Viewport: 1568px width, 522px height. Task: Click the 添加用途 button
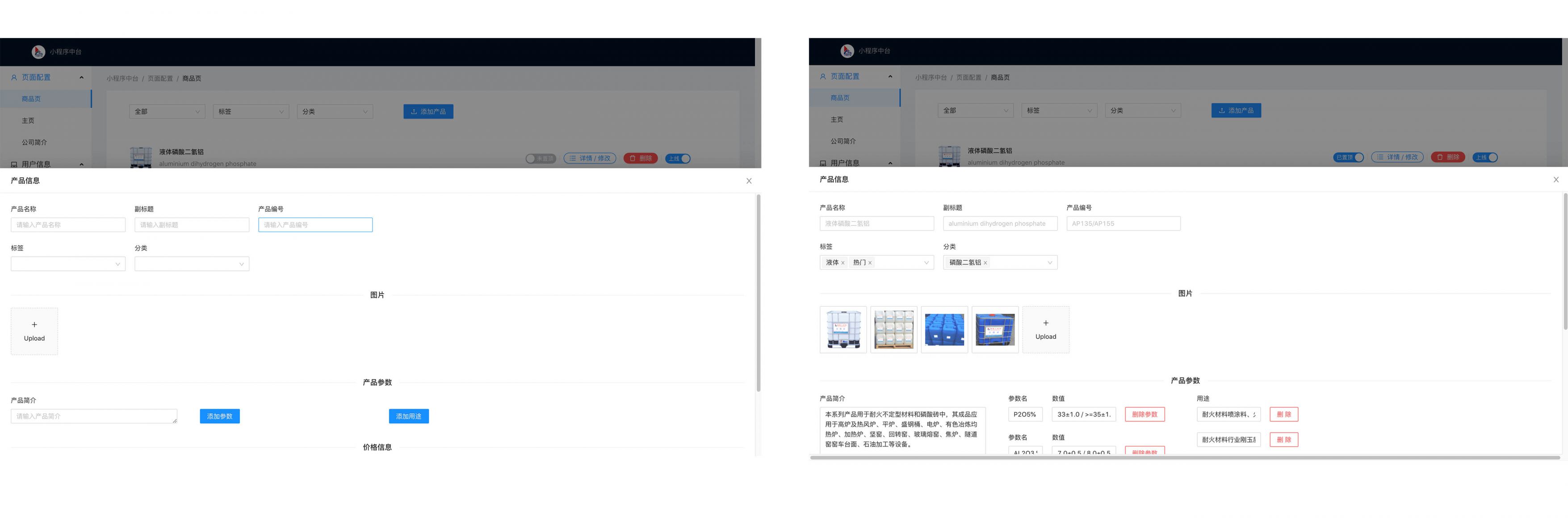408,416
